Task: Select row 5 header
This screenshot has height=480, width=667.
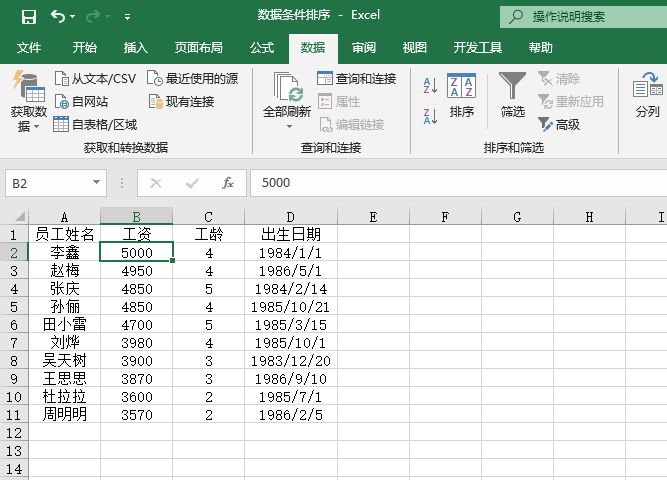Action: pyautogui.click(x=14, y=307)
